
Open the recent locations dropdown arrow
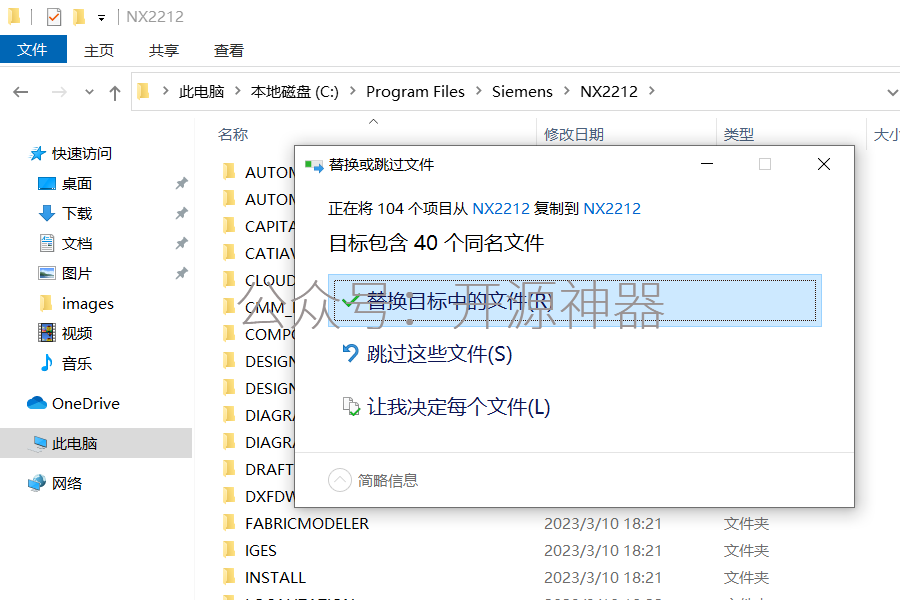[x=89, y=92]
